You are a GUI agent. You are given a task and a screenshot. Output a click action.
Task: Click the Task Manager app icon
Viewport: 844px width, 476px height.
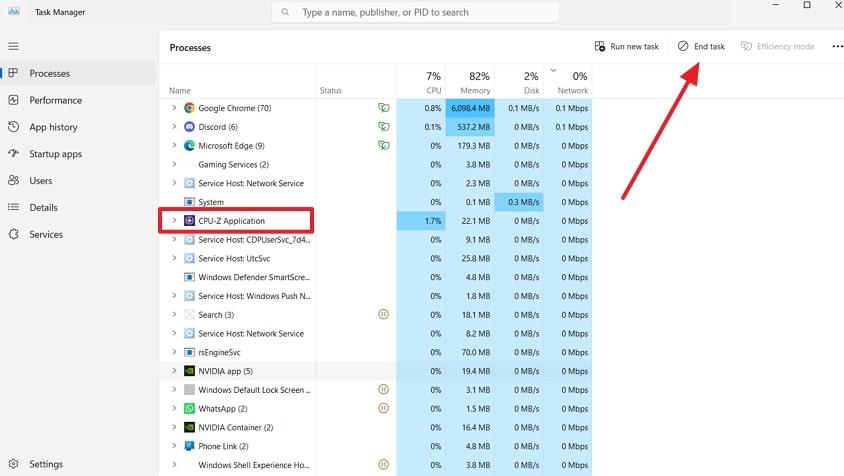click(14, 11)
